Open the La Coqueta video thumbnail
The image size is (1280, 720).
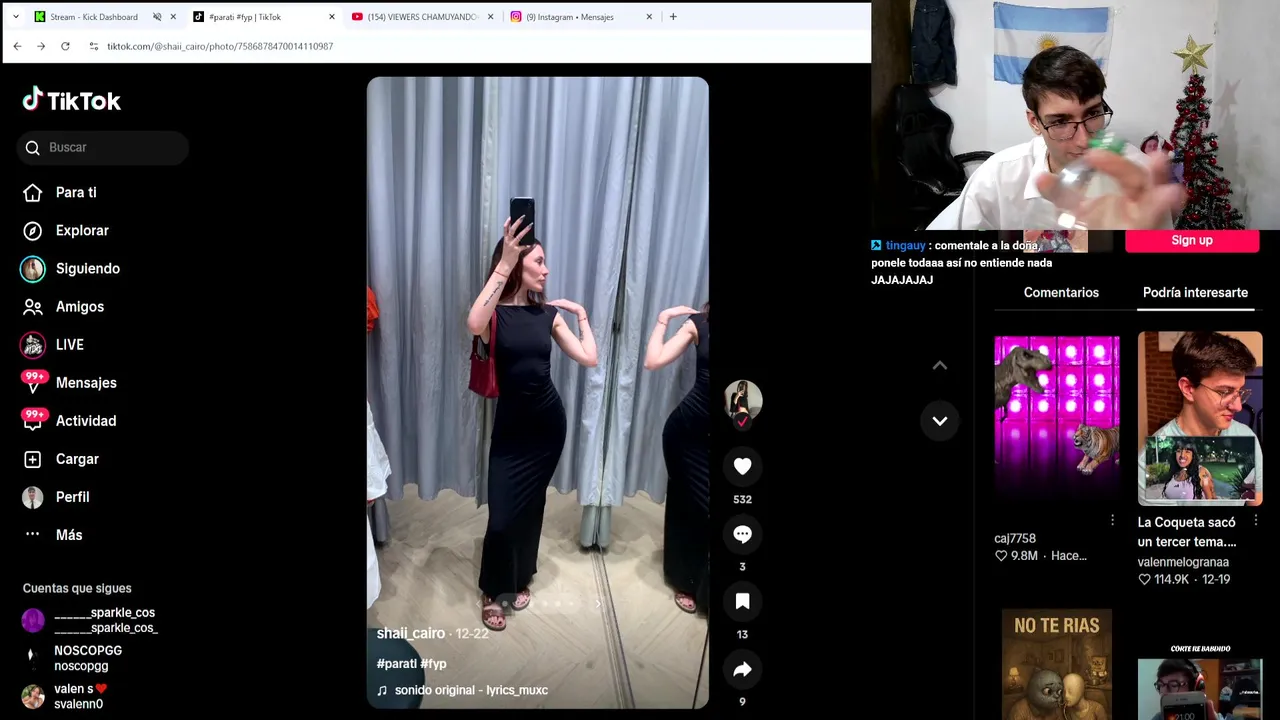1200,421
